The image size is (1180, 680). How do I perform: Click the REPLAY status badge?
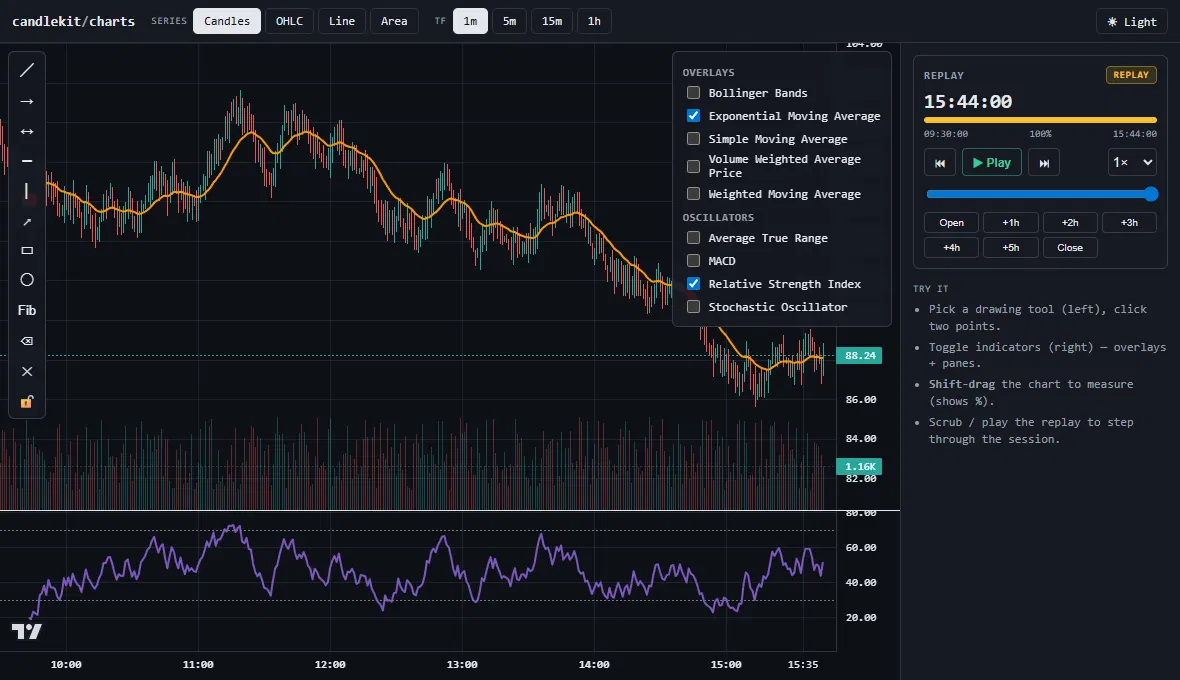(x=1130, y=74)
